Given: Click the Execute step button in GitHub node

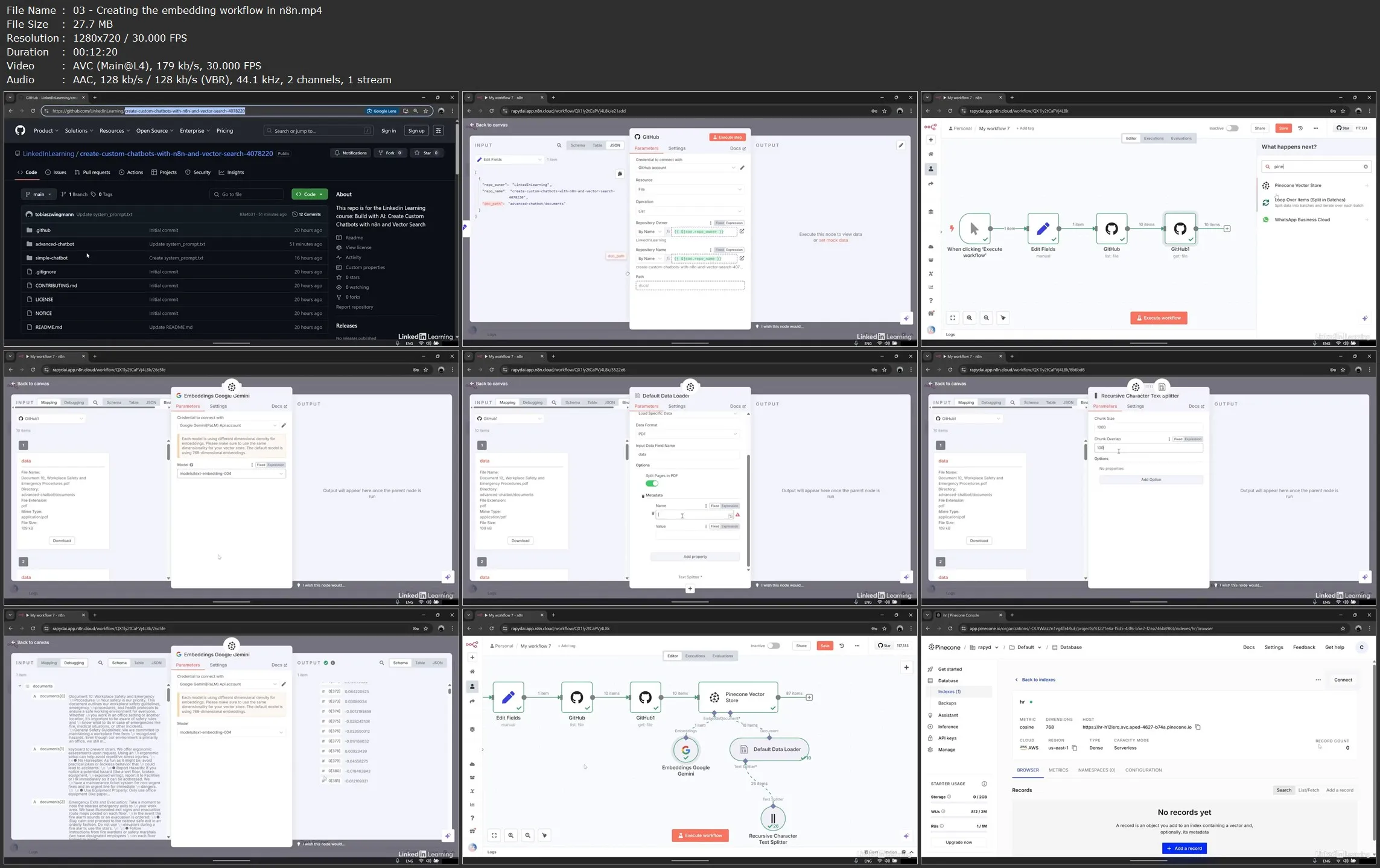Looking at the screenshot, I should 727,137.
